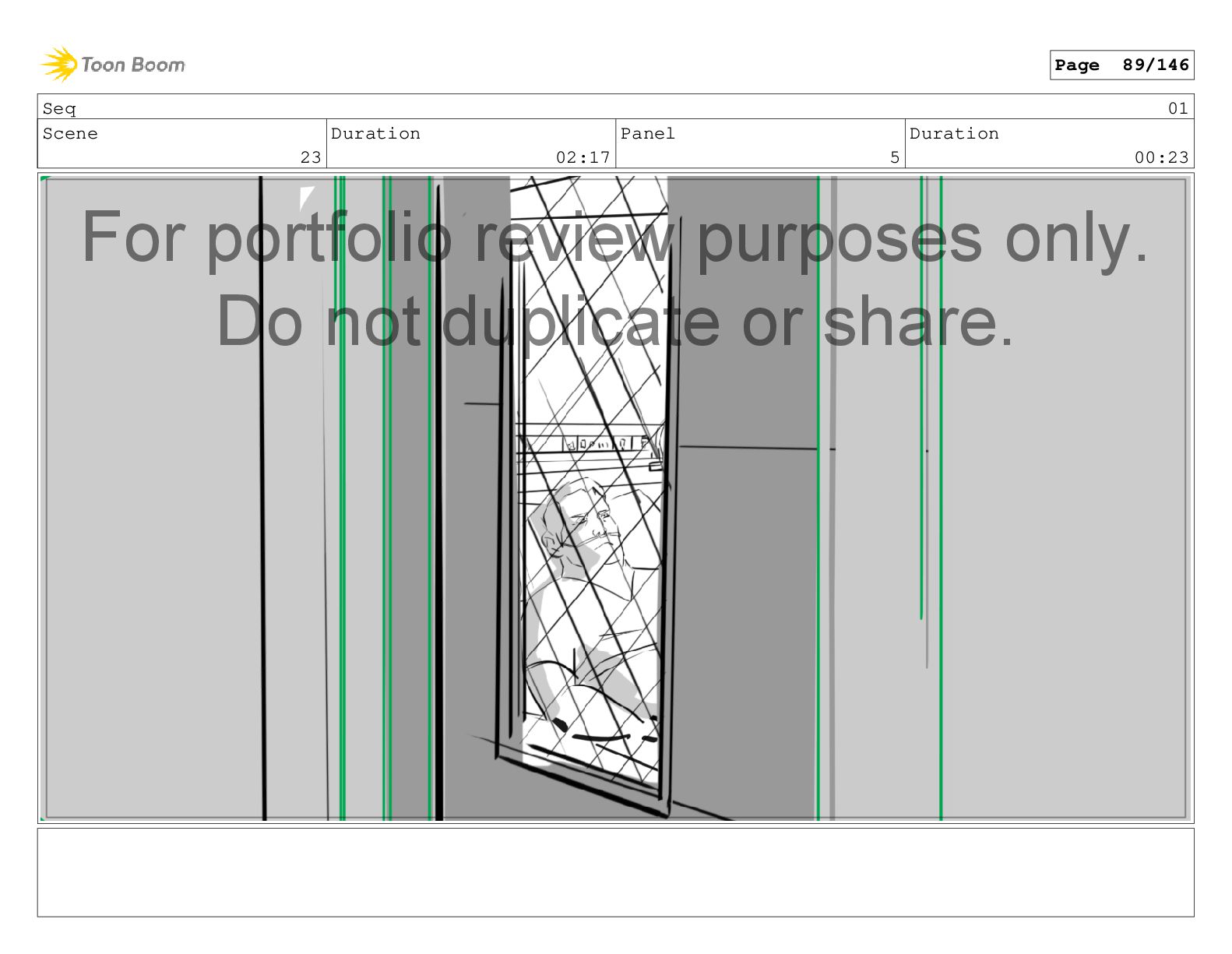Select the Seq header label
The image size is (1232, 954).
[x=59, y=108]
